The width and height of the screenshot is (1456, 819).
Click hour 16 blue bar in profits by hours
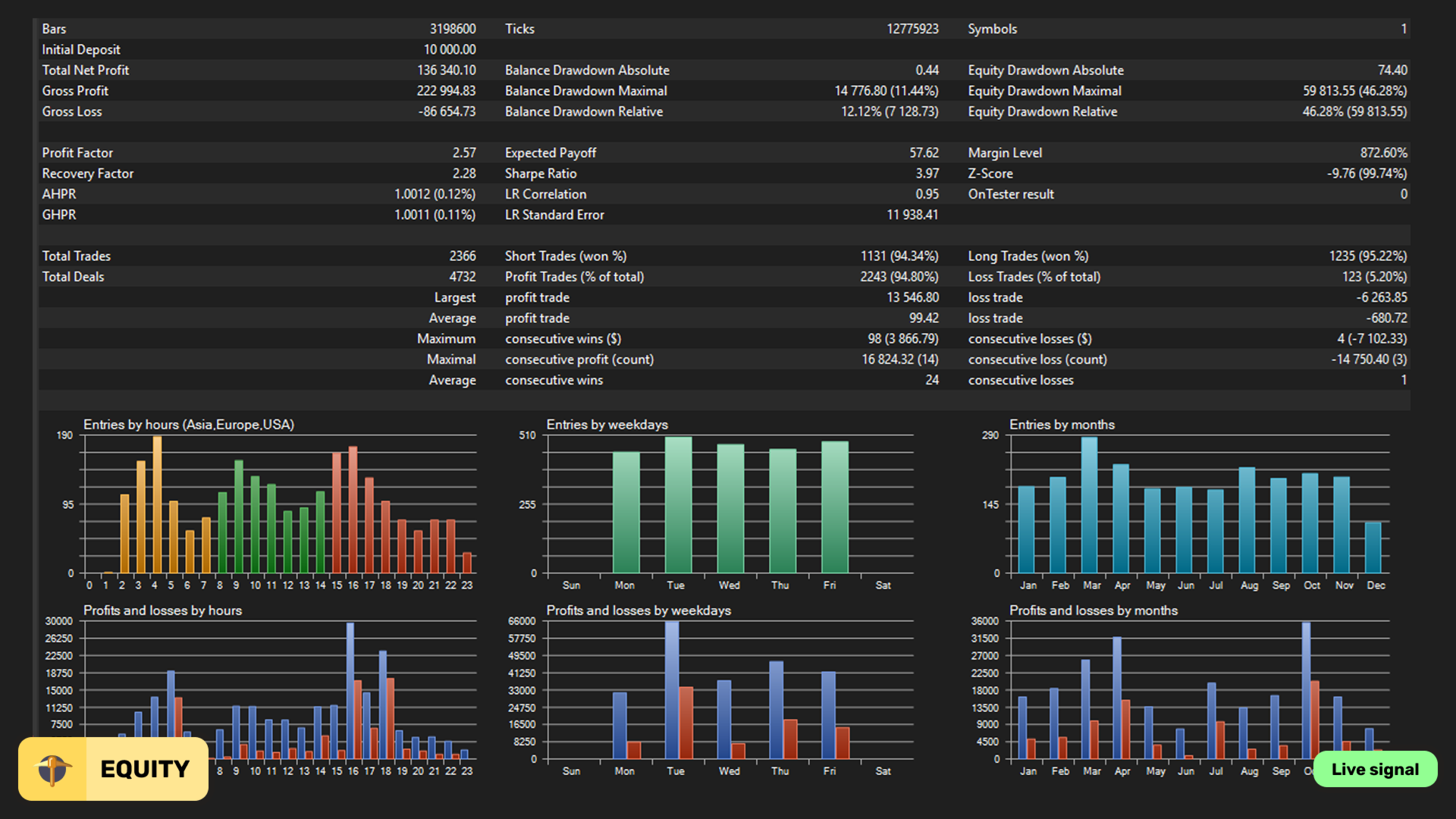(x=350, y=690)
